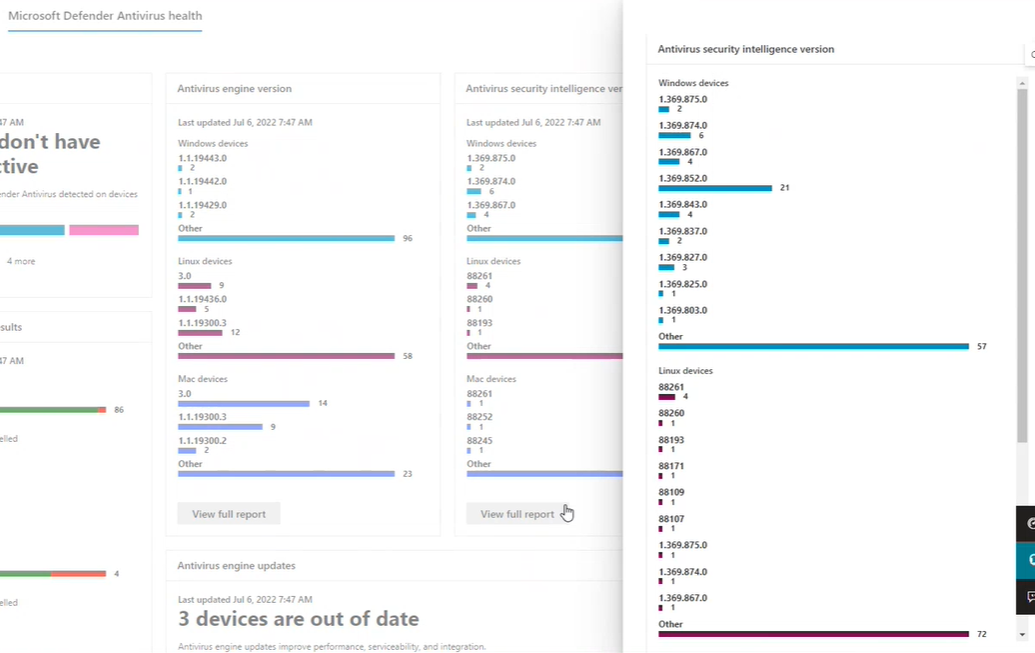Select the Windows Other bar showing 57
Image resolution: width=1035 pixels, height=653 pixels.
point(813,346)
